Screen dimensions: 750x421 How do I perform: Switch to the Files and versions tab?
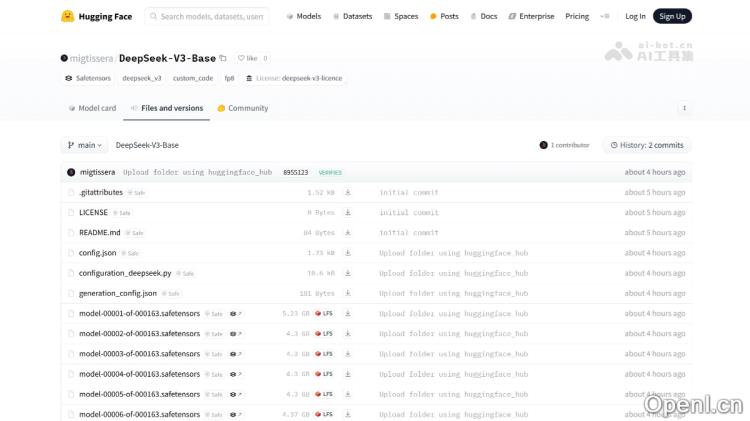tap(166, 108)
